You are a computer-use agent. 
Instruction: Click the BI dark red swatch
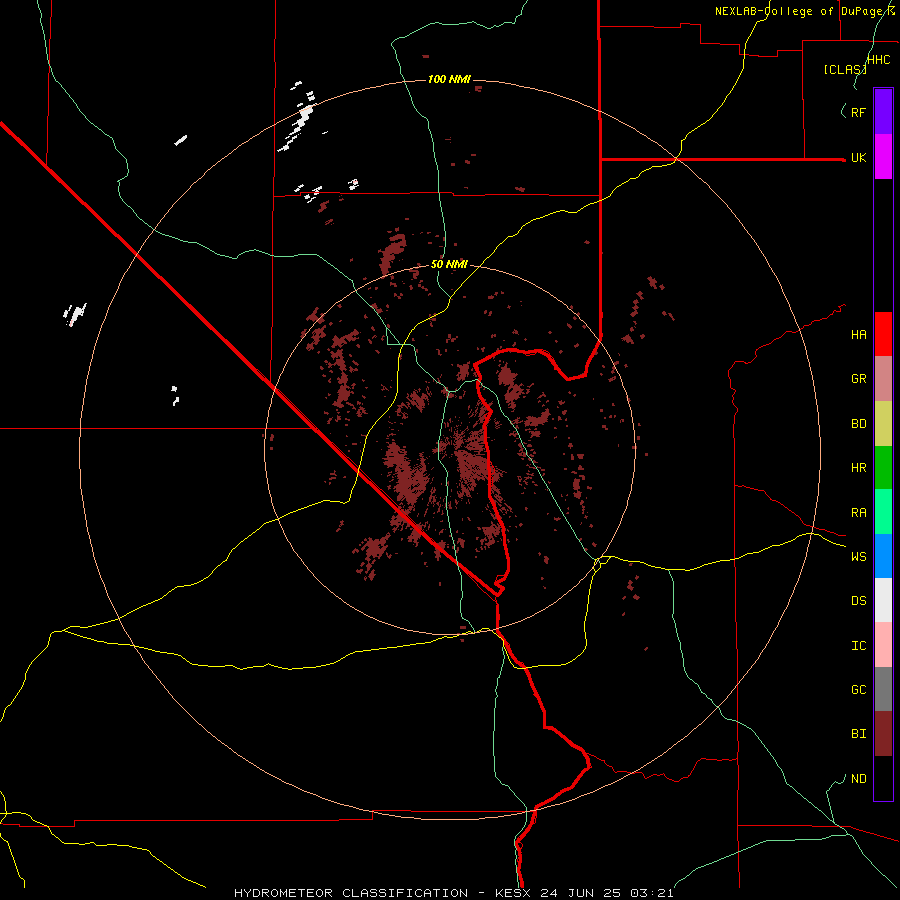(x=883, y=734)
